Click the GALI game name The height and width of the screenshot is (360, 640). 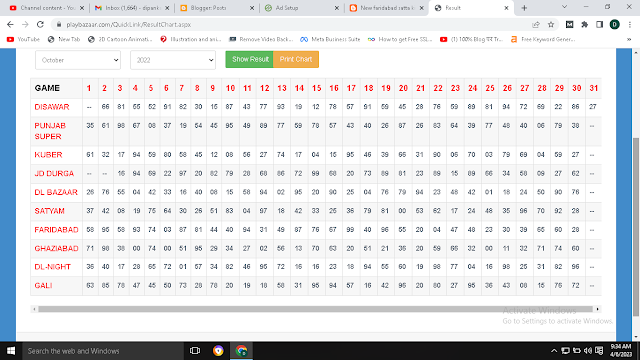[43, 286]
